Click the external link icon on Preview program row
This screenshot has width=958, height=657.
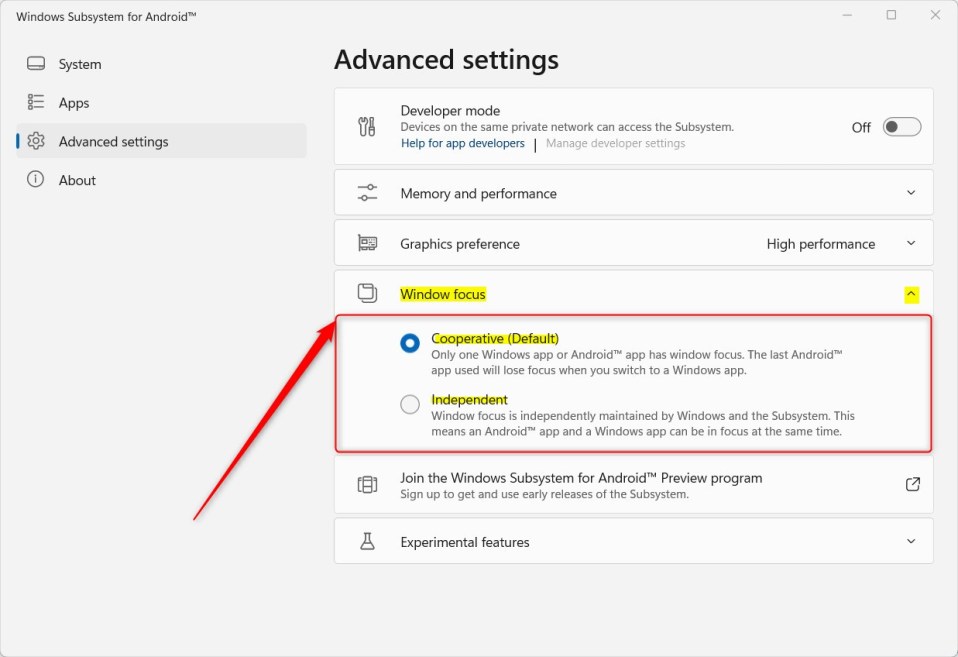click(x=912, y=484)
